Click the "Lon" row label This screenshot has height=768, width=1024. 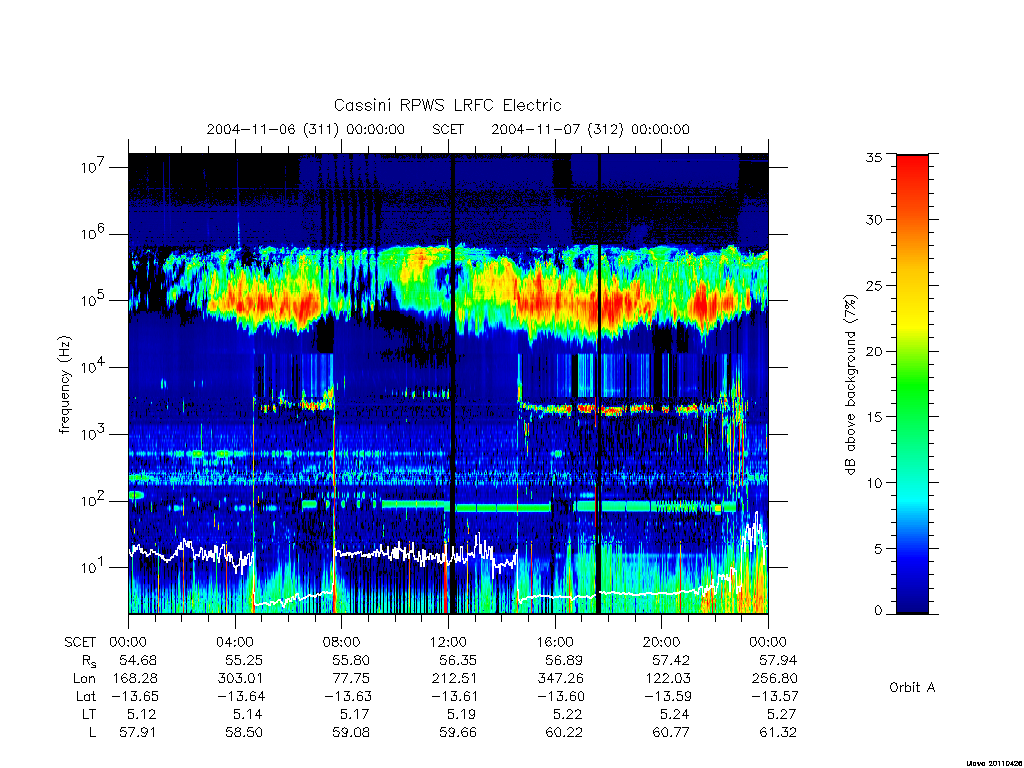point(84,679)
